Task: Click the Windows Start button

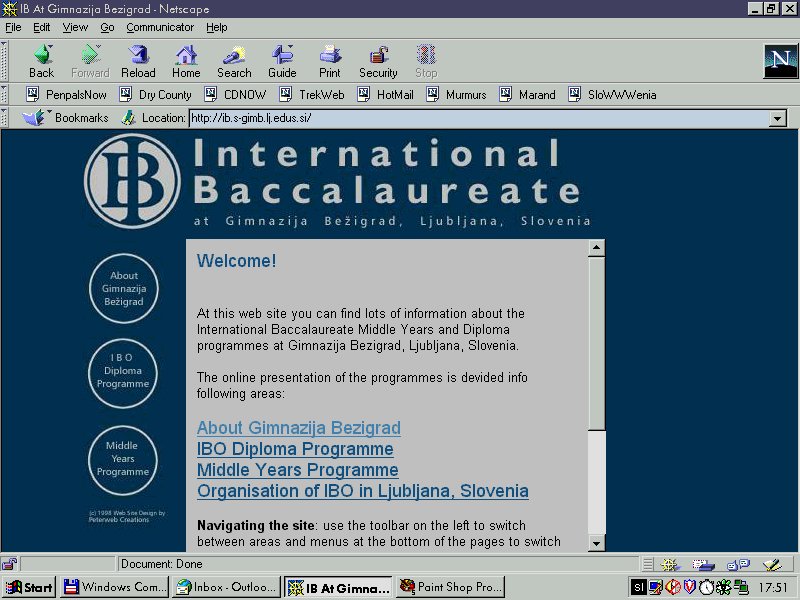Action: tap(29, 587)
